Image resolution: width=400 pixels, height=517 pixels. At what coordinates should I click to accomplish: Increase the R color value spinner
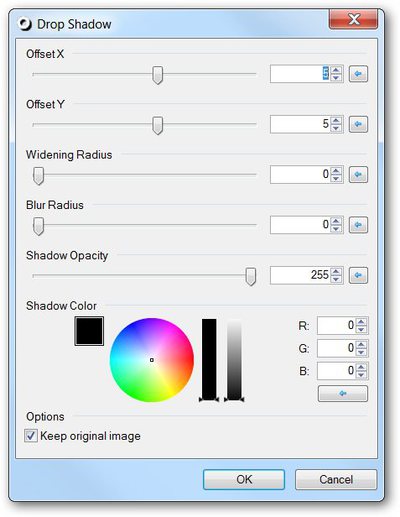tap(361, 322)
